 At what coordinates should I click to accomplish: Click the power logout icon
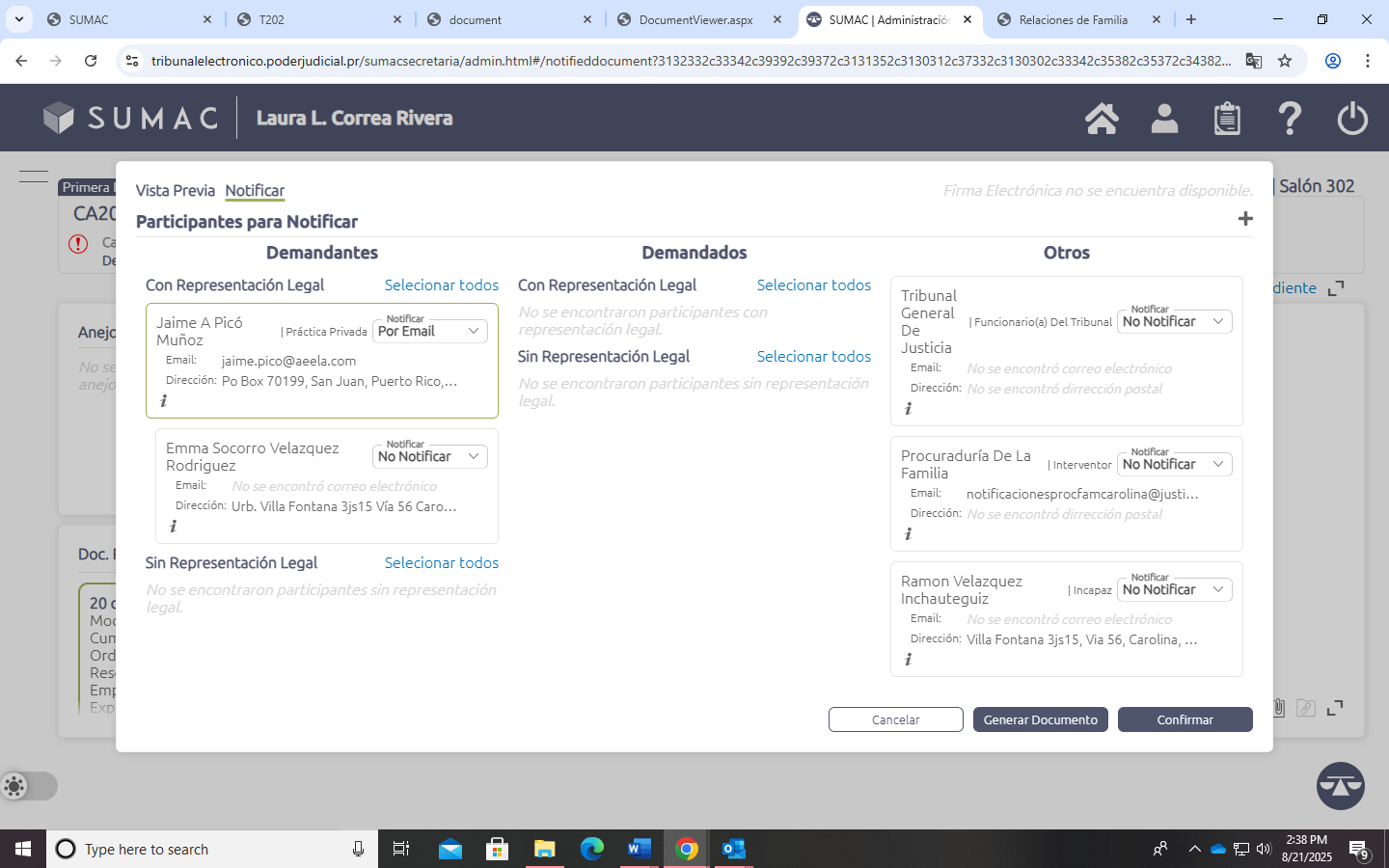tap(1352, 119)
